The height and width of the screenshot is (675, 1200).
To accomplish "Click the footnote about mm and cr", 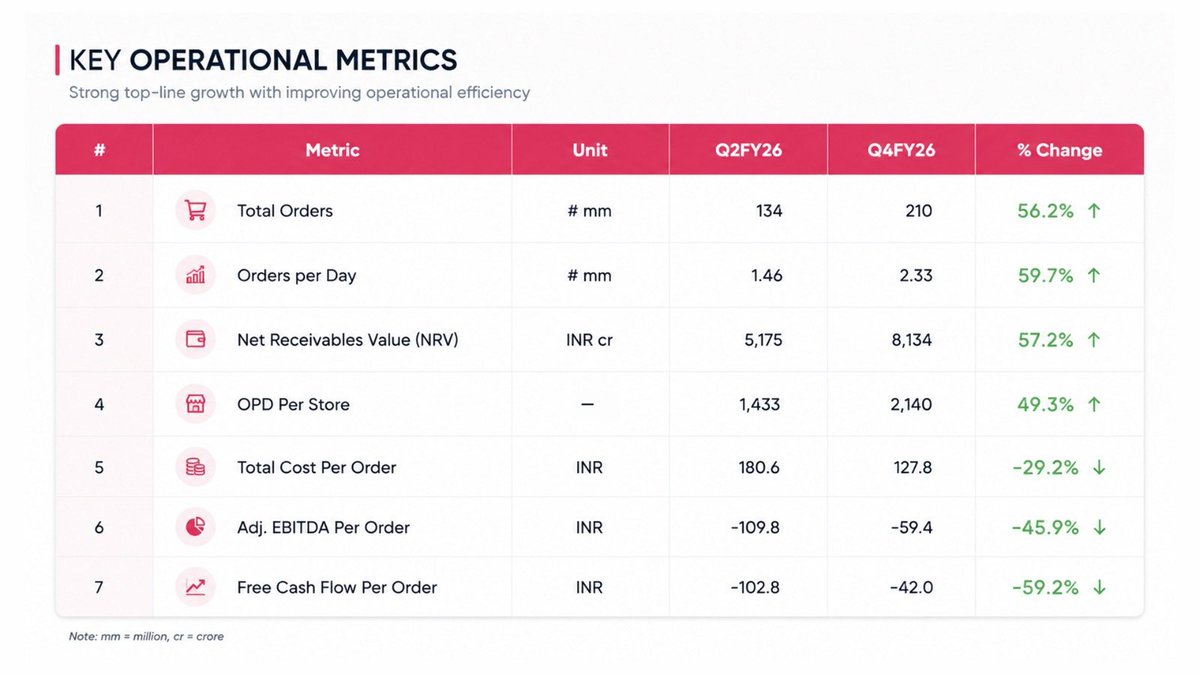I will click(146, 636).
